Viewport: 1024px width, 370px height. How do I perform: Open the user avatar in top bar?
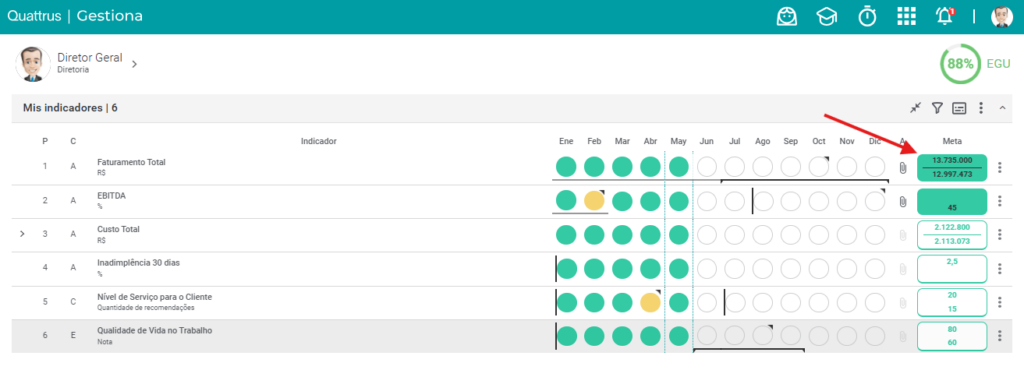1002,16
